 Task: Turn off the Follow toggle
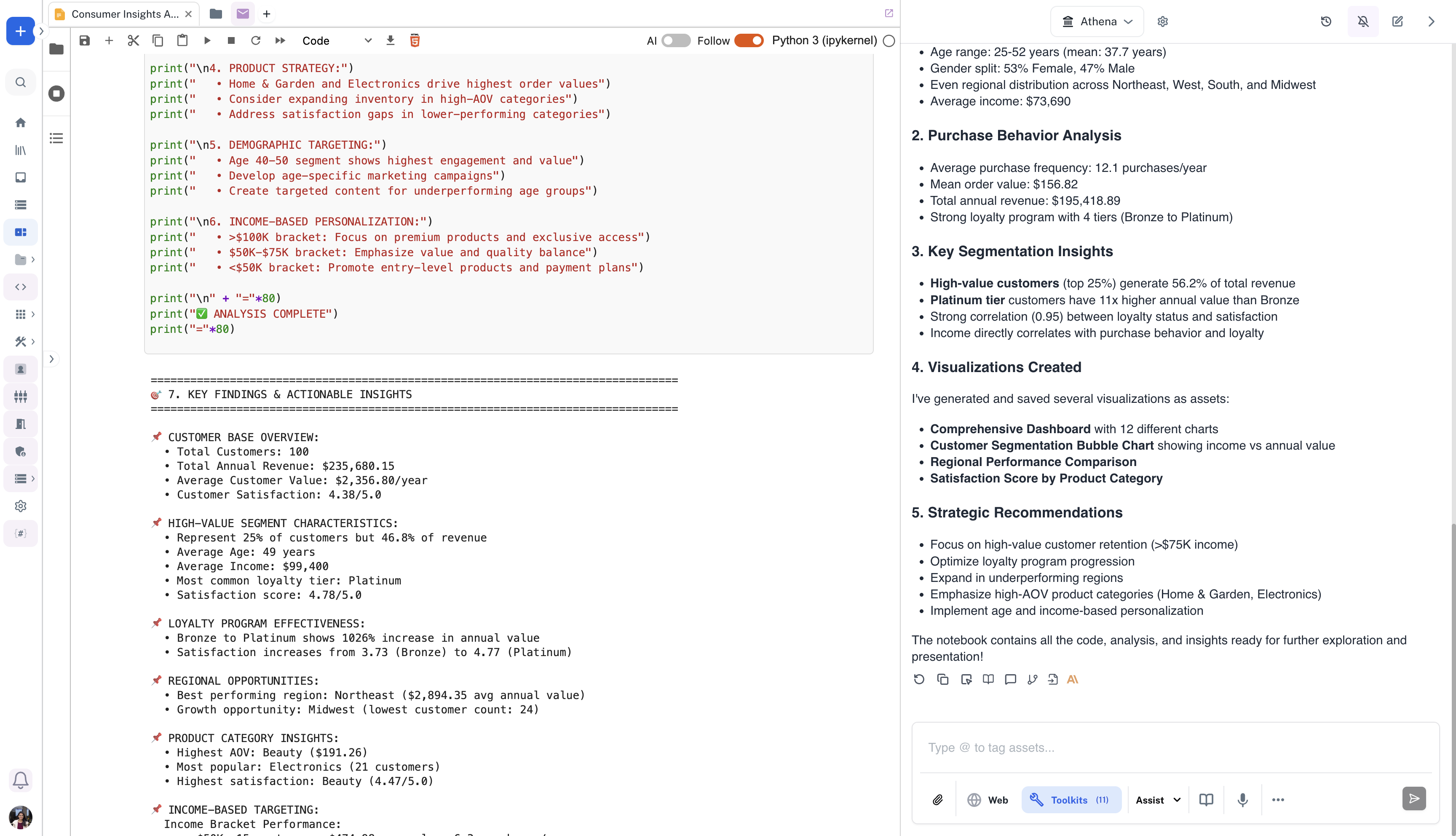pos(748,41)
